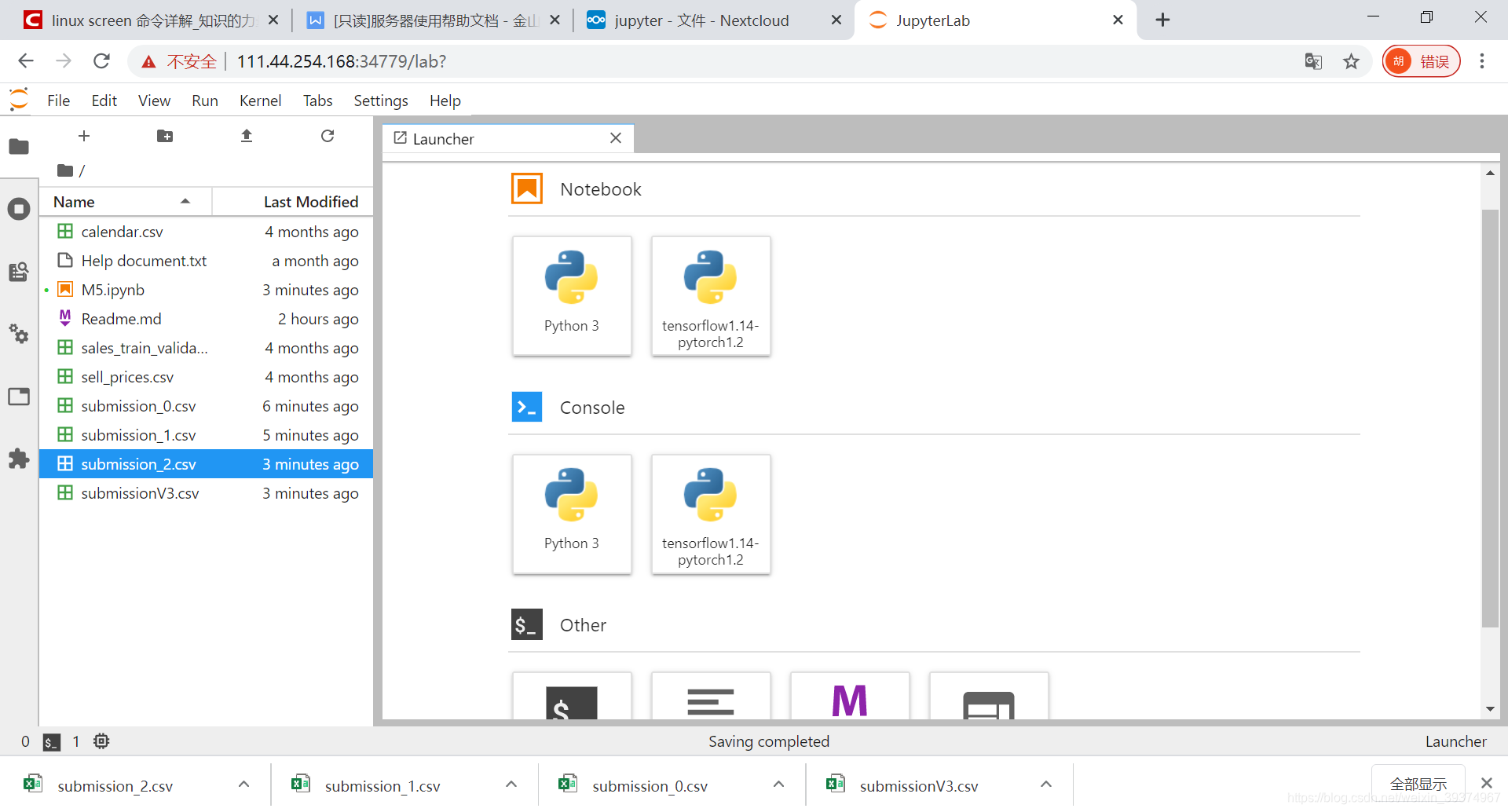This screenshot has height=812, width=1508.
Task: Sort files by Name column header
Action: pos(126,202)
